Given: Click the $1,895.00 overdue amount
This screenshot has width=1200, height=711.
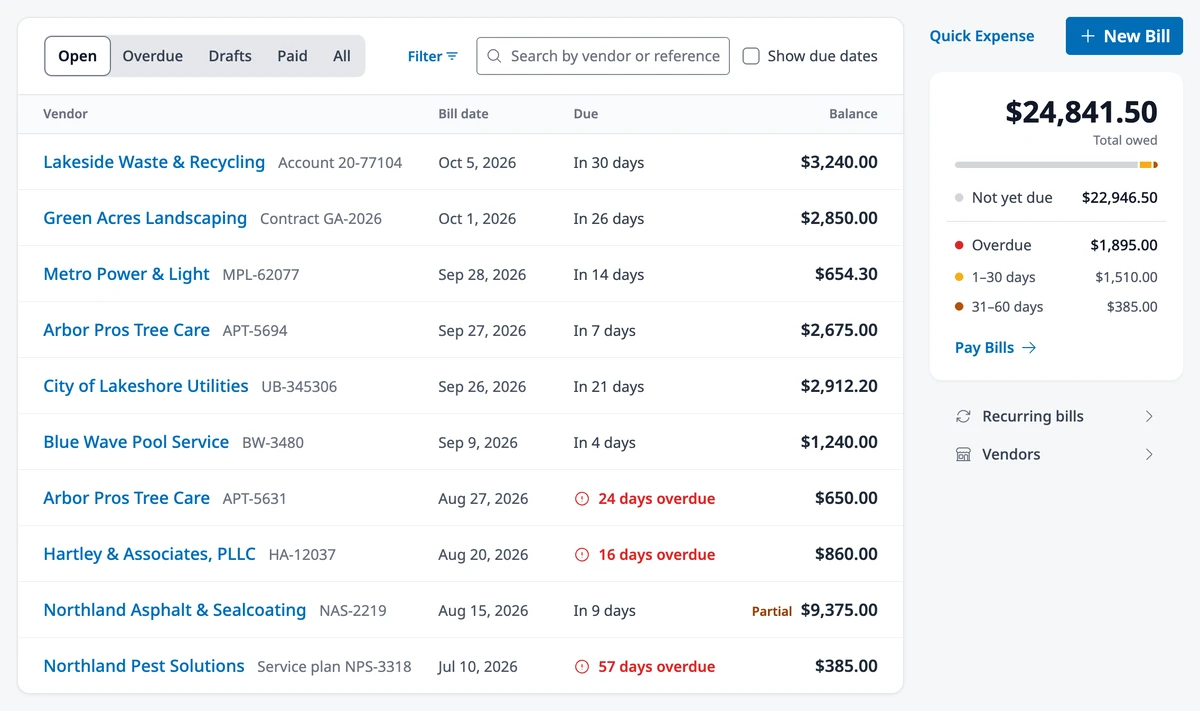Looking at the screenshot, I should pyautogui.click(x=1124, y=245).
